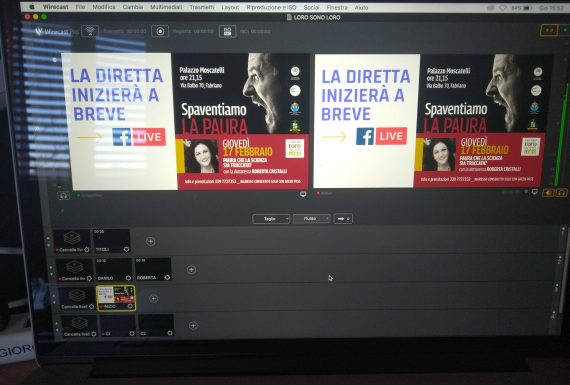Add a shot to the third layer

point(154,298)
